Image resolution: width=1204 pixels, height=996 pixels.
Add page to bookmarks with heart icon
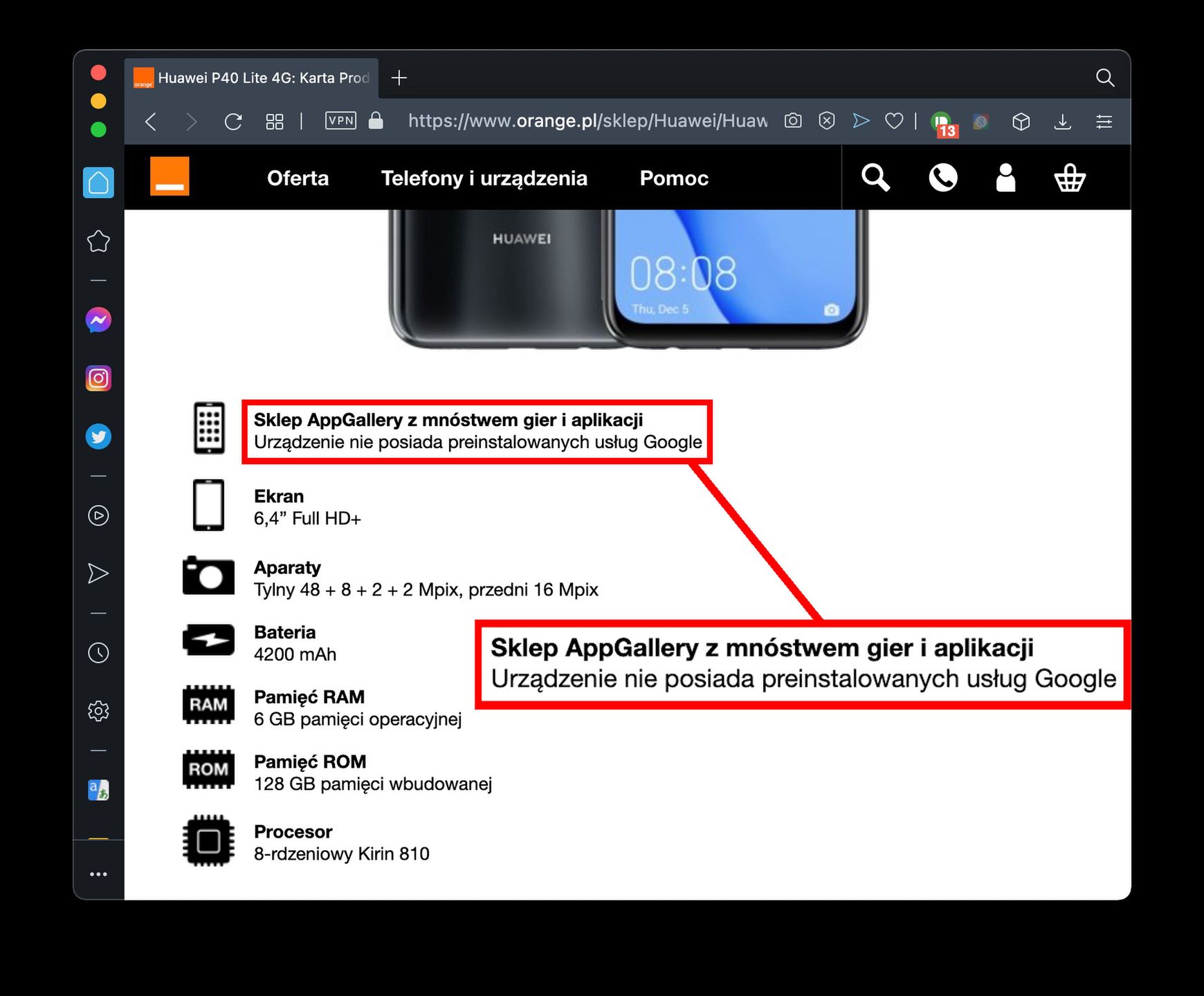[x=894, y=121]
